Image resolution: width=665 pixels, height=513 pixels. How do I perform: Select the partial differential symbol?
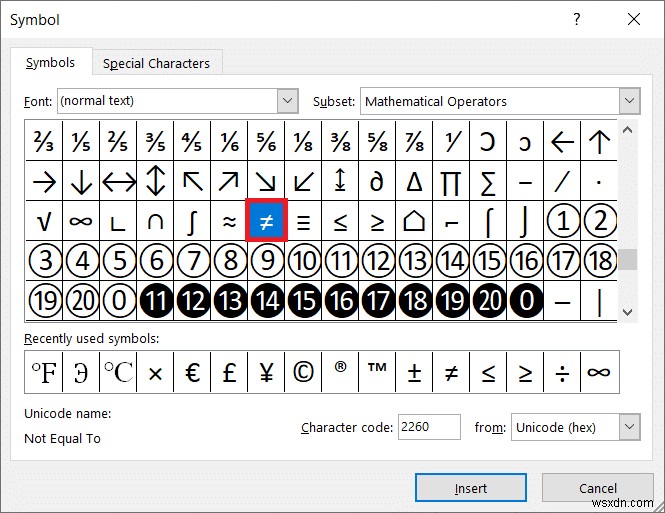377,181
